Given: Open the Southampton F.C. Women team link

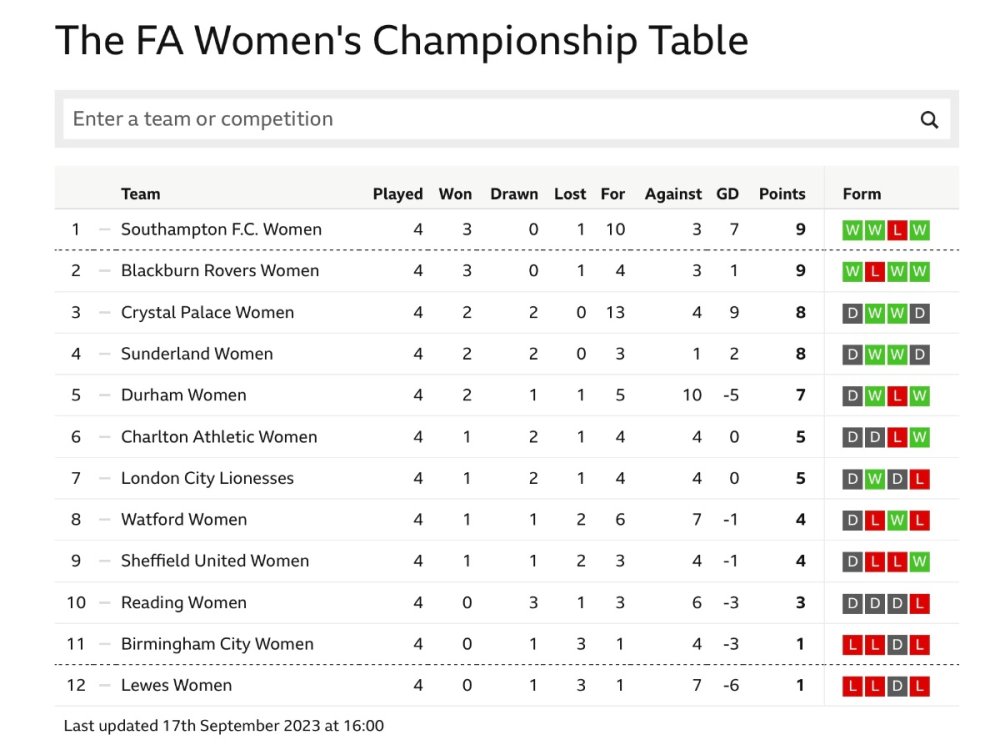Looking at the screenshot, I should (221, 230).
